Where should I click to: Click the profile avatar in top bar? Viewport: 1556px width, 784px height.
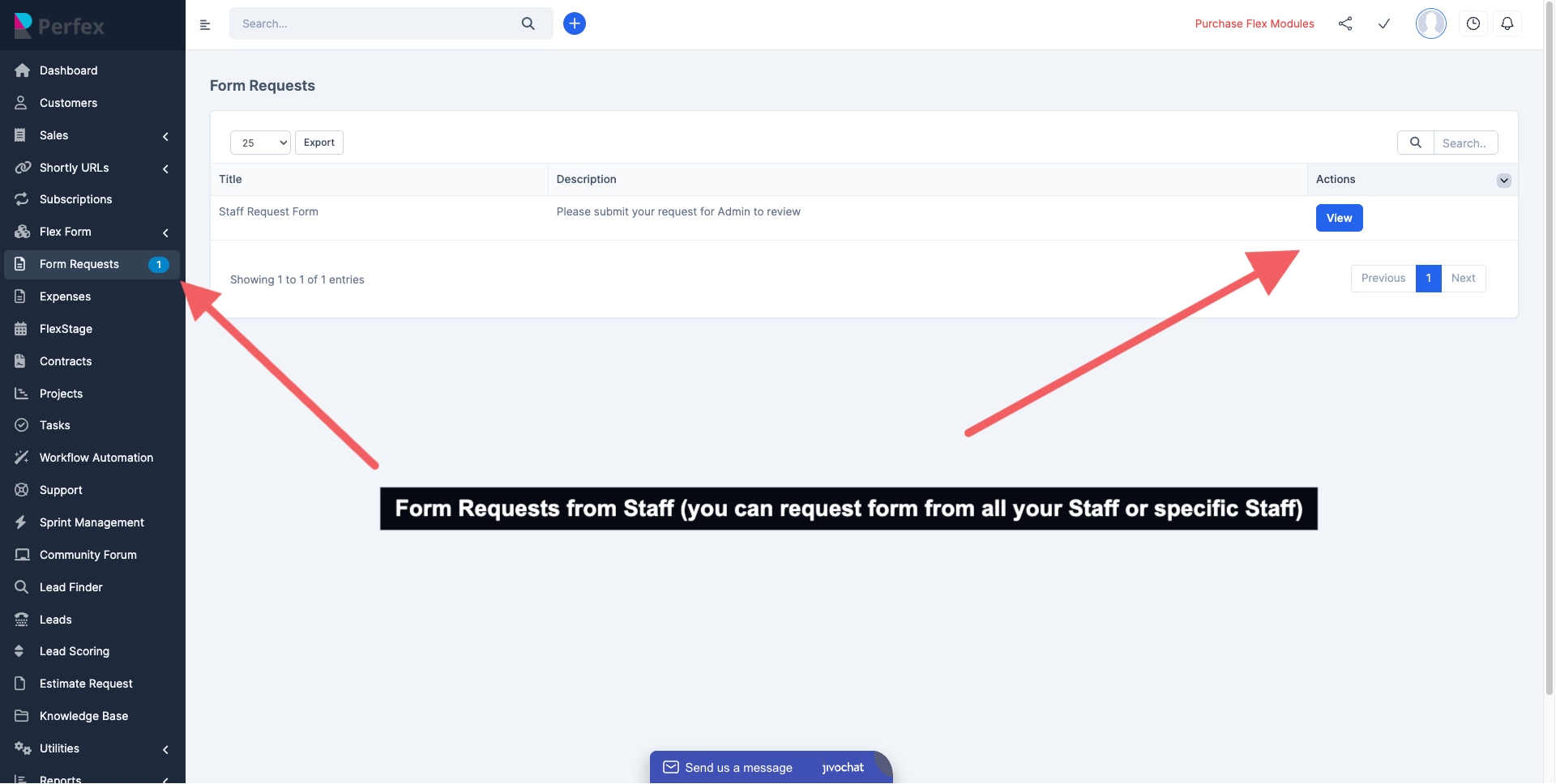click(x=1430, y=23)
